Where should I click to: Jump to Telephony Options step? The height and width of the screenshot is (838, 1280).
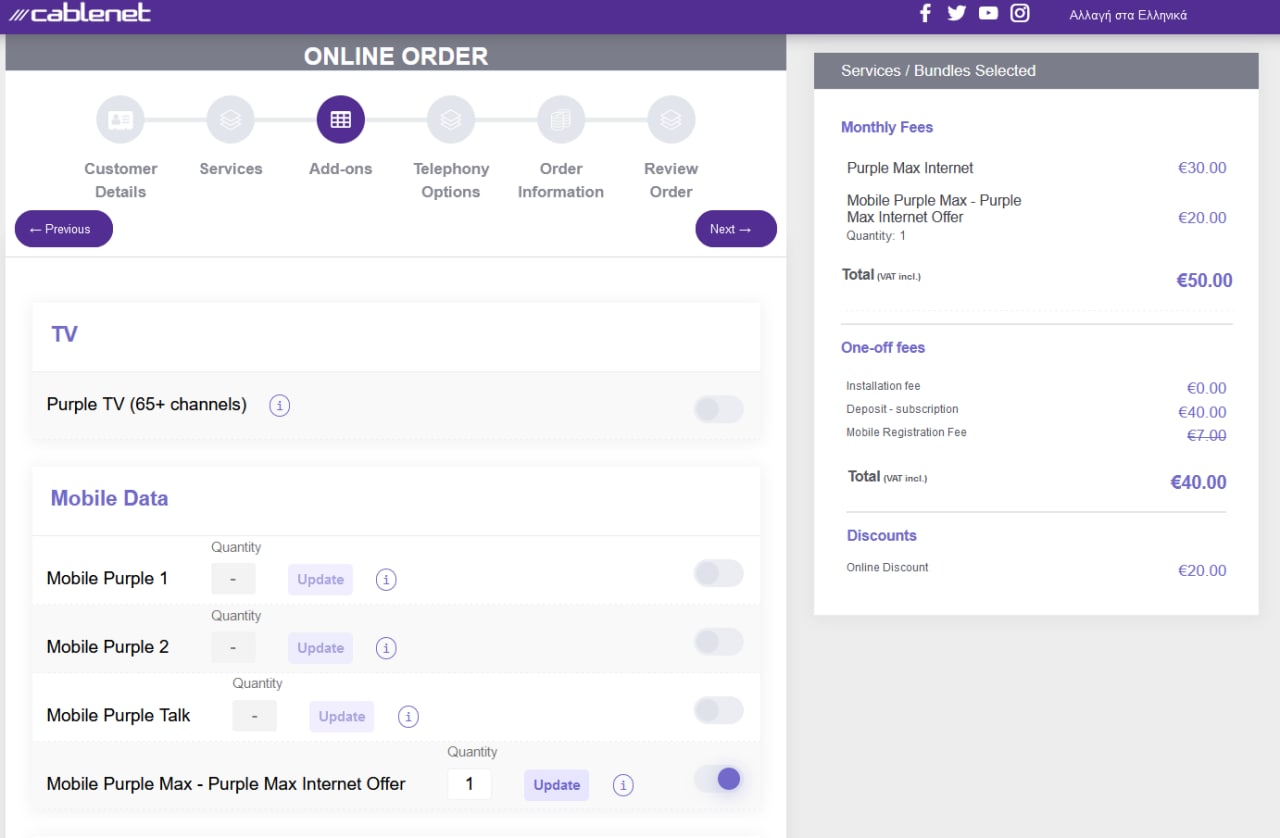451,120
